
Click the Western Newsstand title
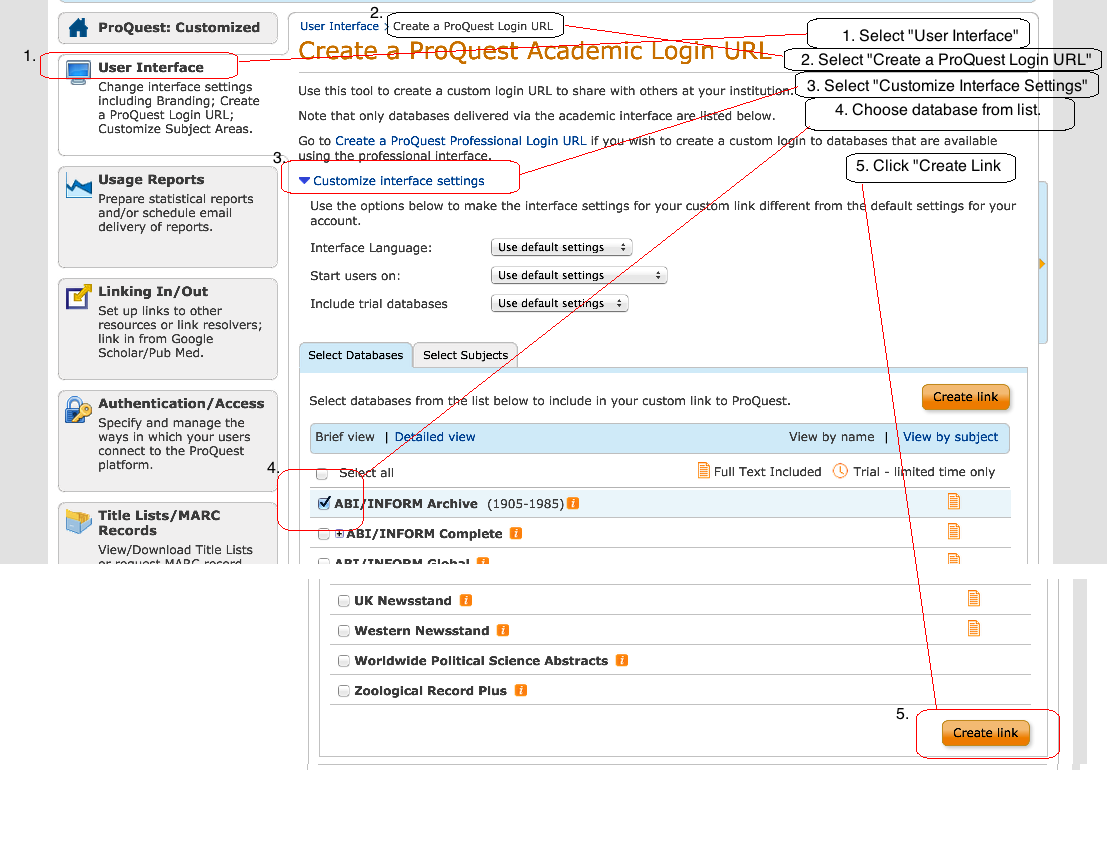pos(421,631)
